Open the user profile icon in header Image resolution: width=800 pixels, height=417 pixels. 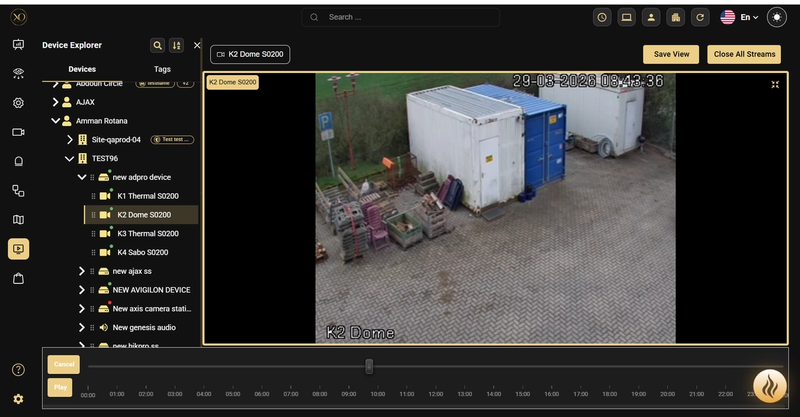pyautogui.click(x=651, y=17)
